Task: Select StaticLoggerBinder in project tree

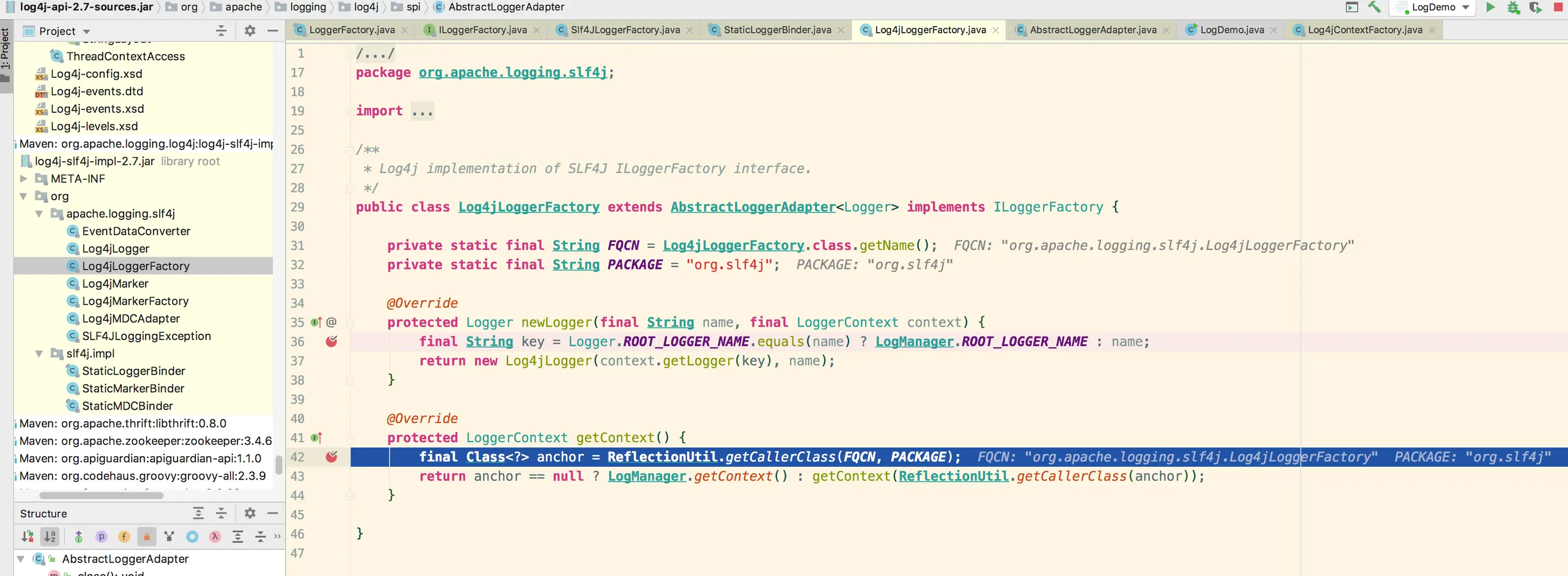Action: (x=133, y=371)
